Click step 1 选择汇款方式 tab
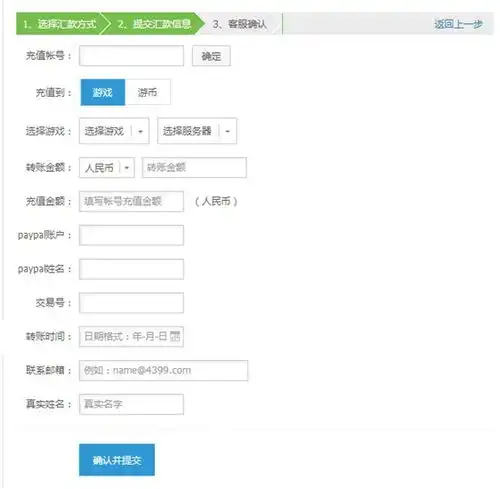This screenshot has width=500, height=489. point(60,24)
